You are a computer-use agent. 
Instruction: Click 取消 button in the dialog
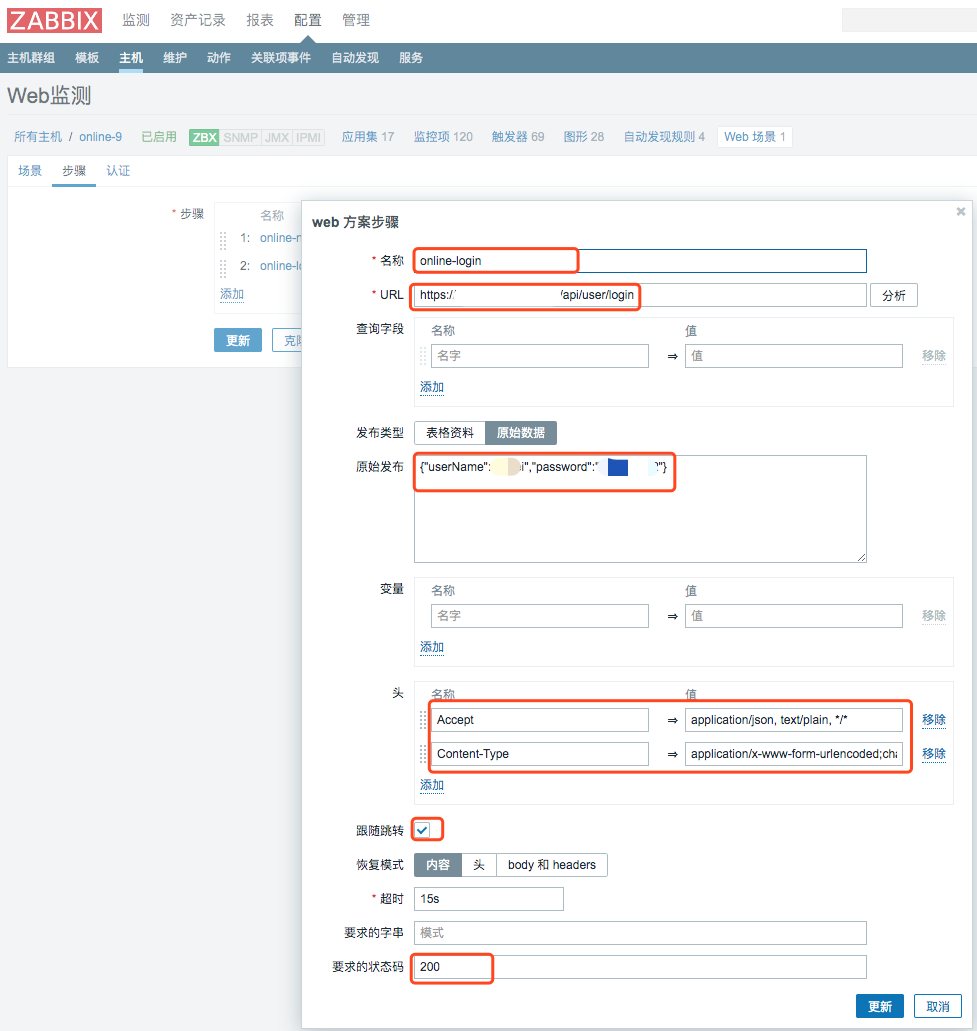(938, 1007)
